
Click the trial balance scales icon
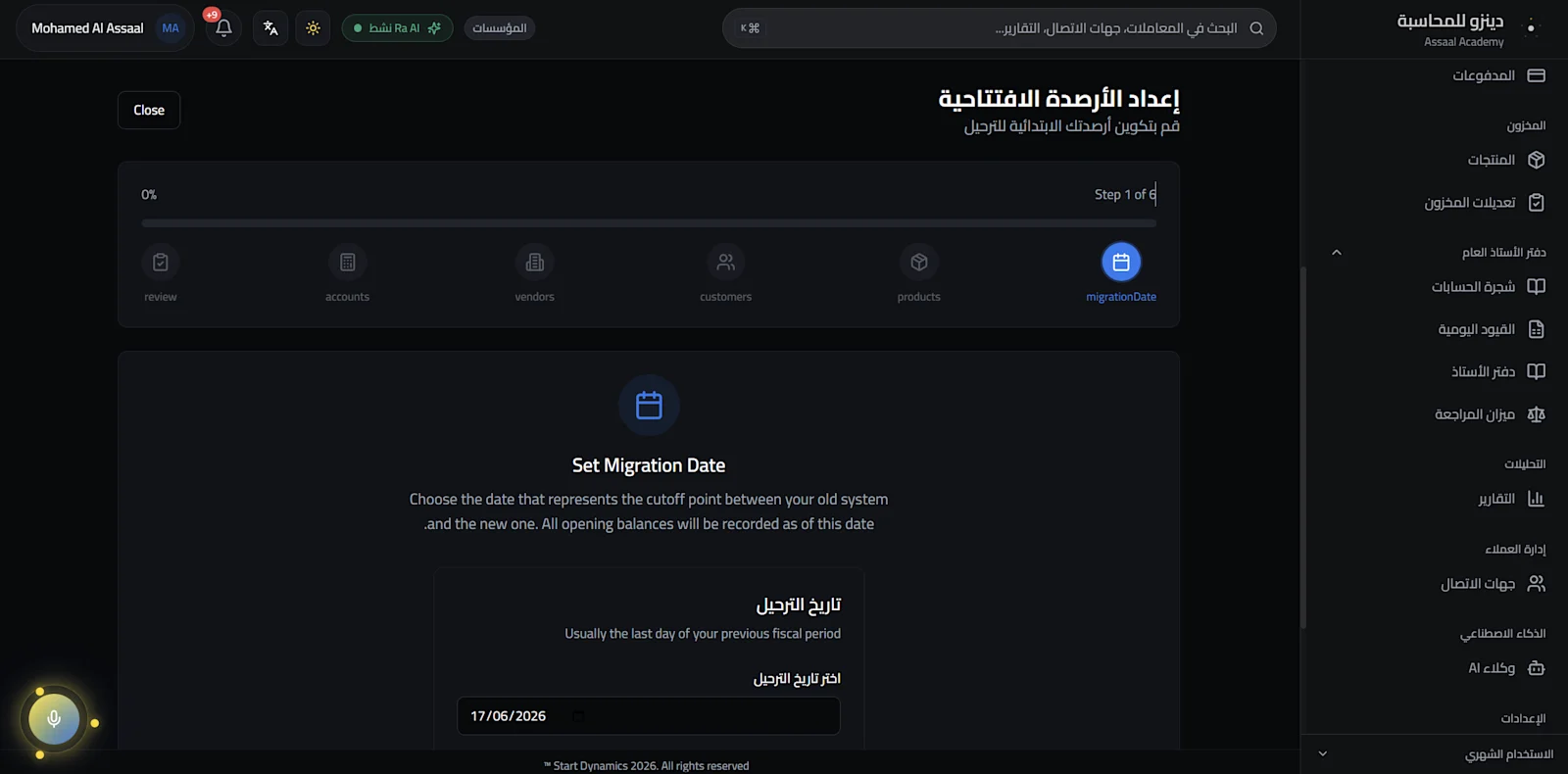coord(1537,414)
